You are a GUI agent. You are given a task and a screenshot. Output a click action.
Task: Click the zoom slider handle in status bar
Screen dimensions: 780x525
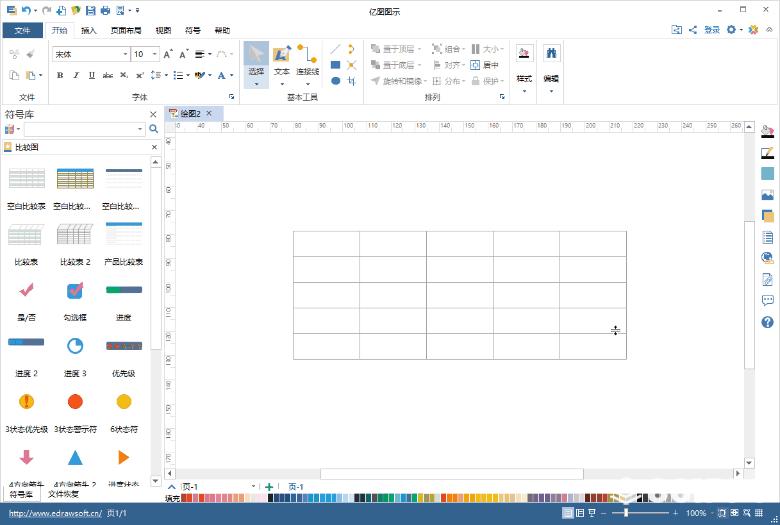626,513
